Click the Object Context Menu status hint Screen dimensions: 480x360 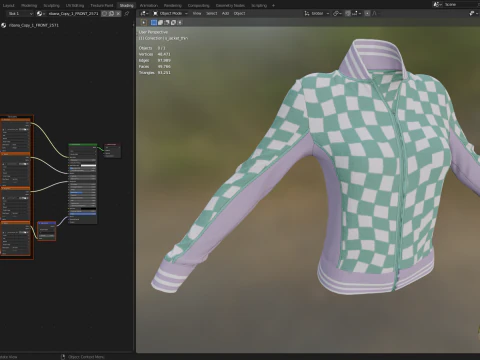pos(86,357)
